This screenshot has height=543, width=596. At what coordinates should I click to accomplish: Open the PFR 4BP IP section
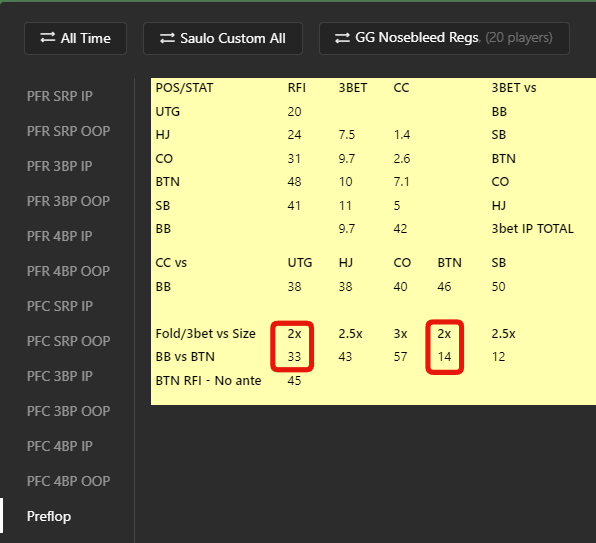pyautogui.click(x=60, y=236)
